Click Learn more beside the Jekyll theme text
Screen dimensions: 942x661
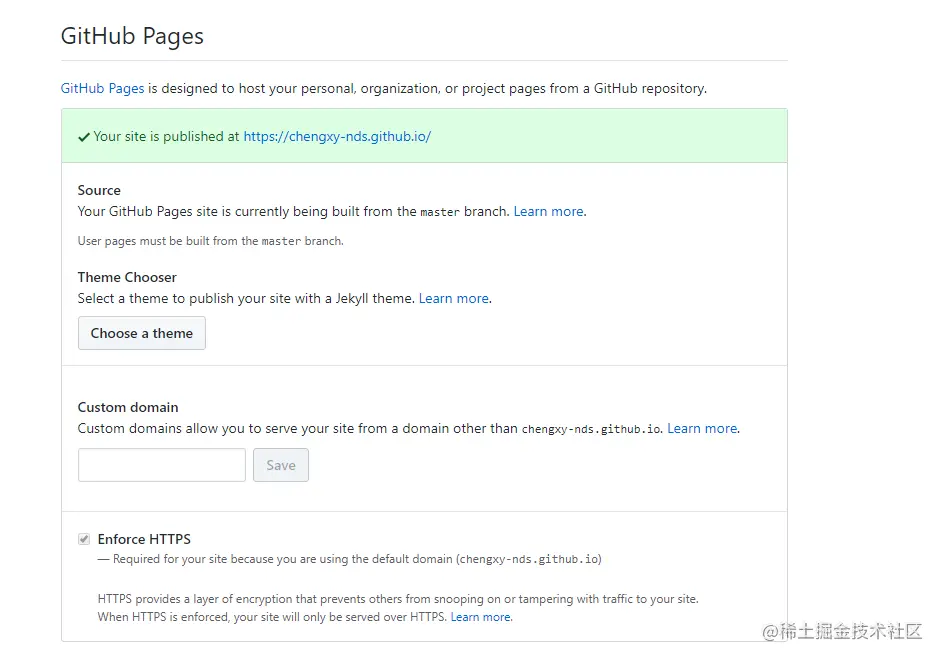pos(454,299)
